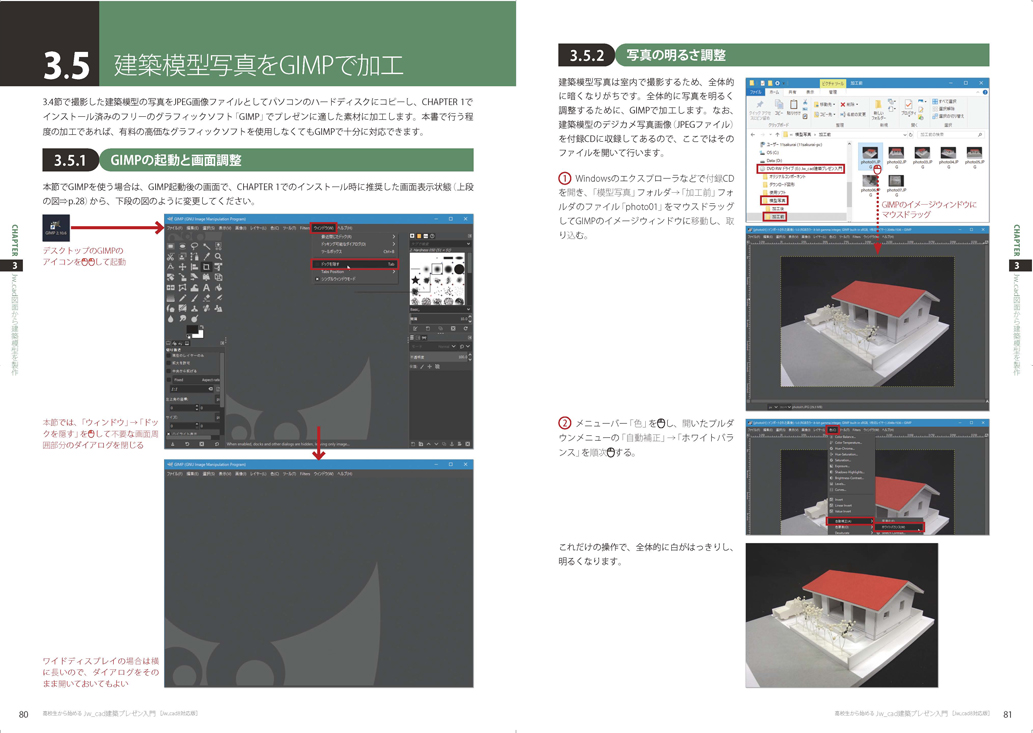Select the photo01.JPG thumbnail in Explorer
This screenshot has width=1033, height=733.
coord(870,158)
